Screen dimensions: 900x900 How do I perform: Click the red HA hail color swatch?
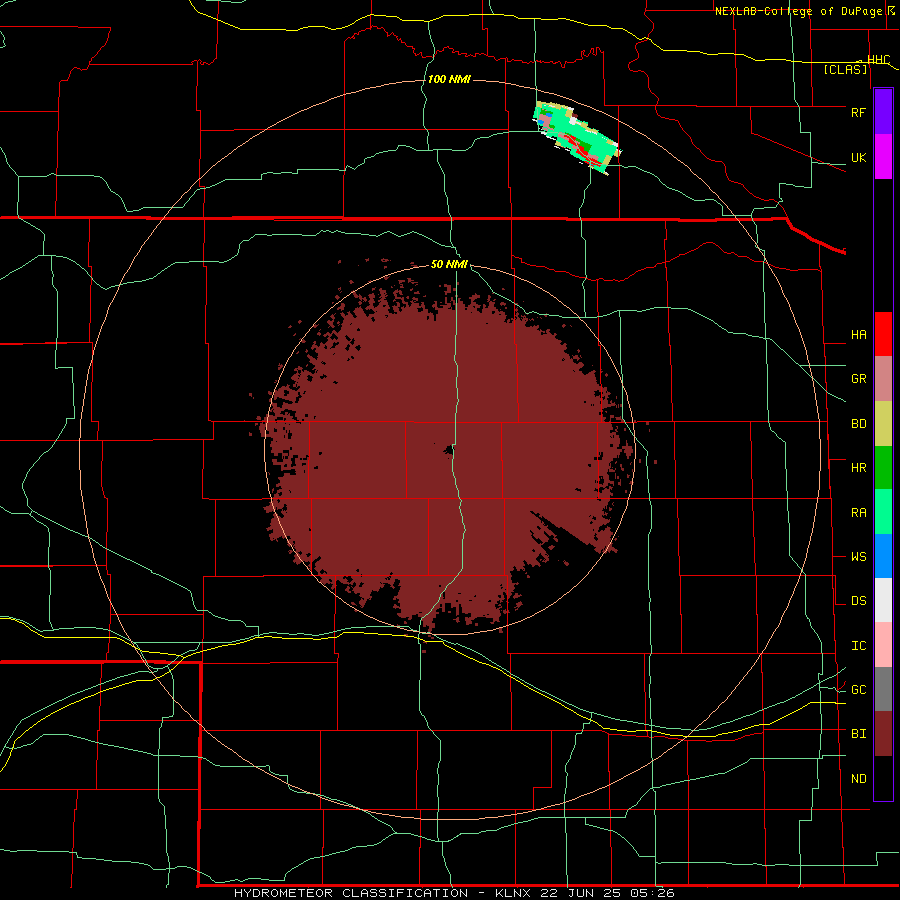883,334
